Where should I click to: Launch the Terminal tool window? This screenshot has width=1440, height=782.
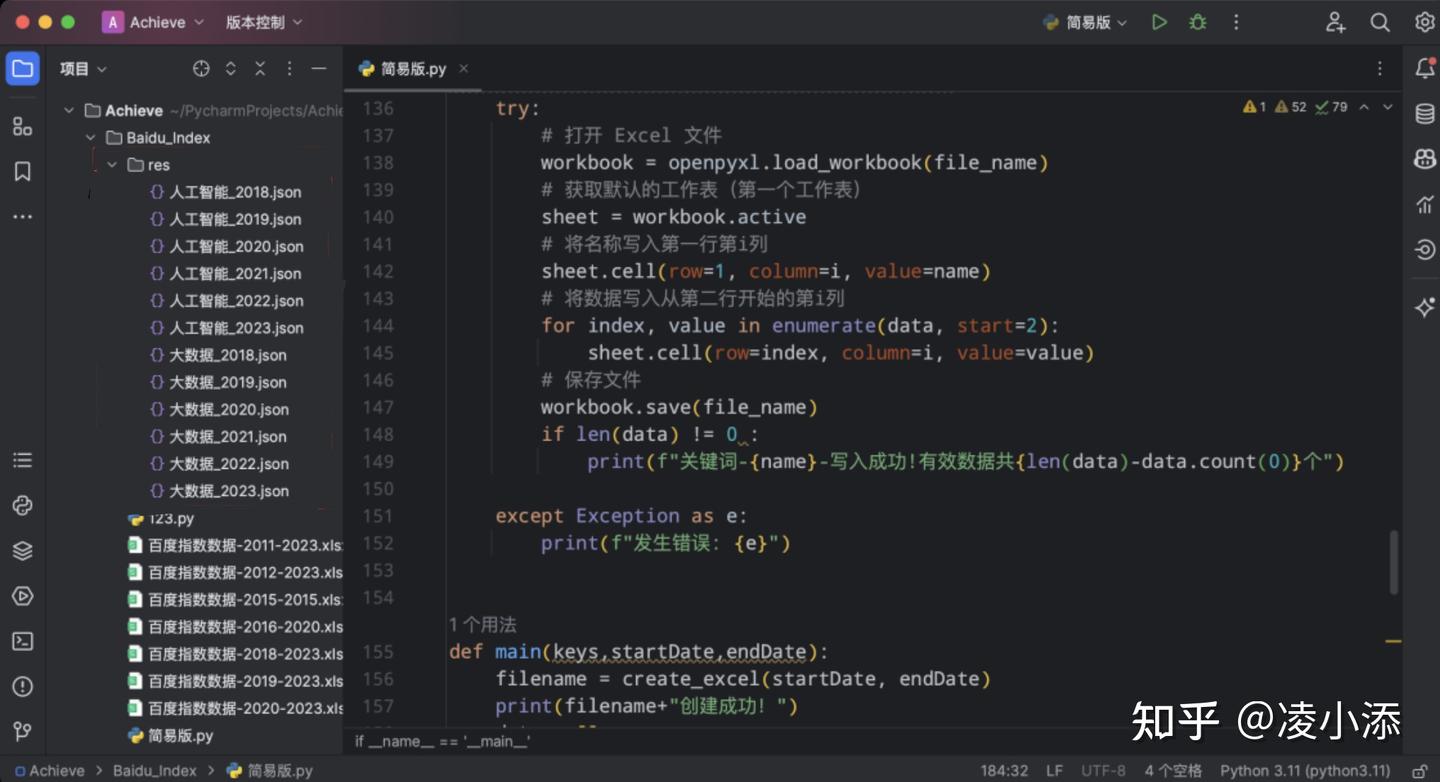(22, 641)
